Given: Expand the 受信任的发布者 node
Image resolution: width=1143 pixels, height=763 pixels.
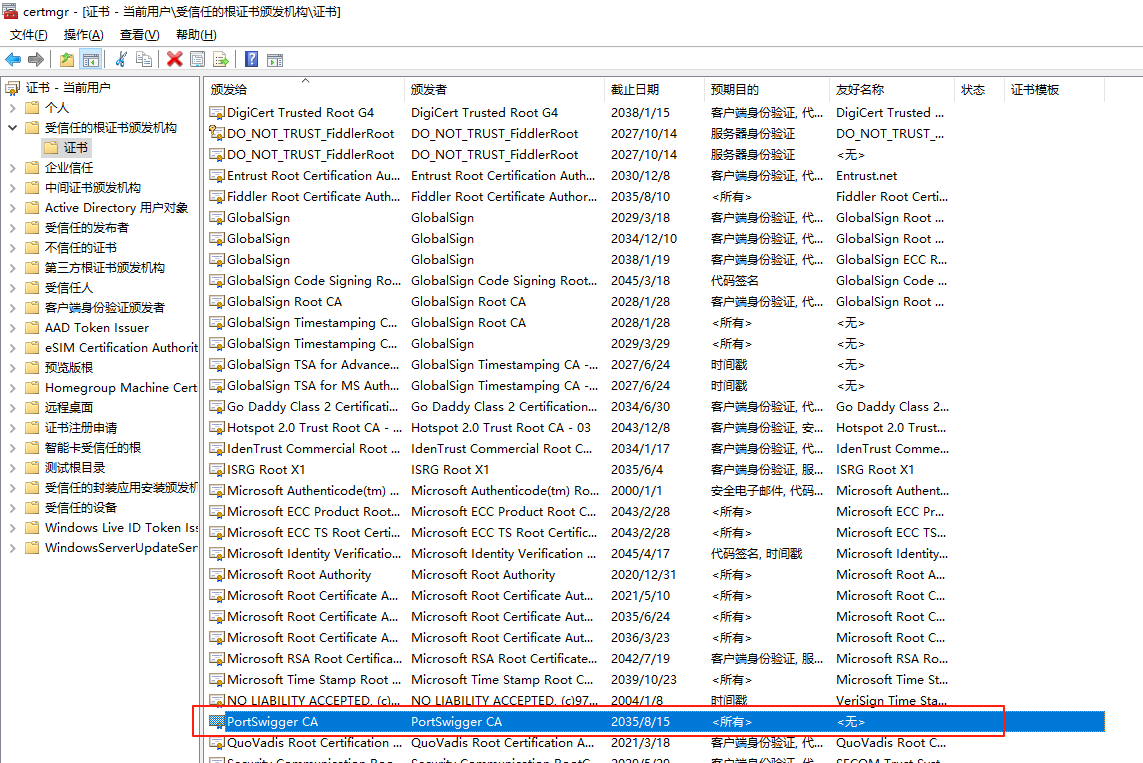Looking at the screenshot, I should (12, 227).
